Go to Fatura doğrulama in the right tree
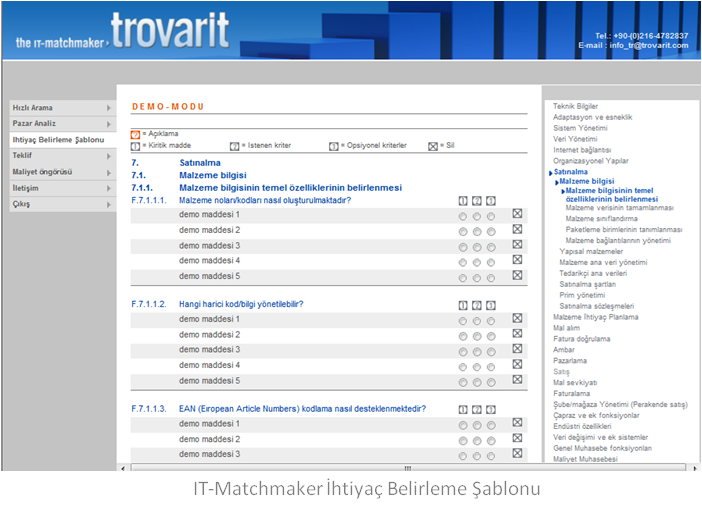 pos(582,339)
